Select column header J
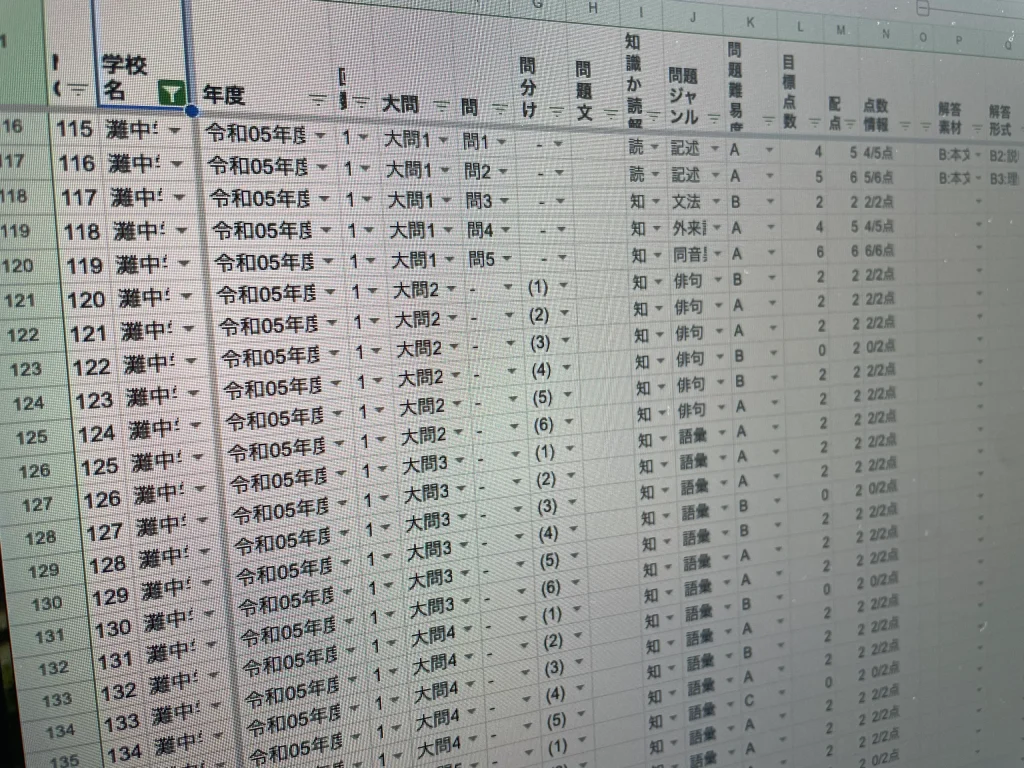This screenshot has width=1024, height=768. pyautogui.click(x=693, y=17)
